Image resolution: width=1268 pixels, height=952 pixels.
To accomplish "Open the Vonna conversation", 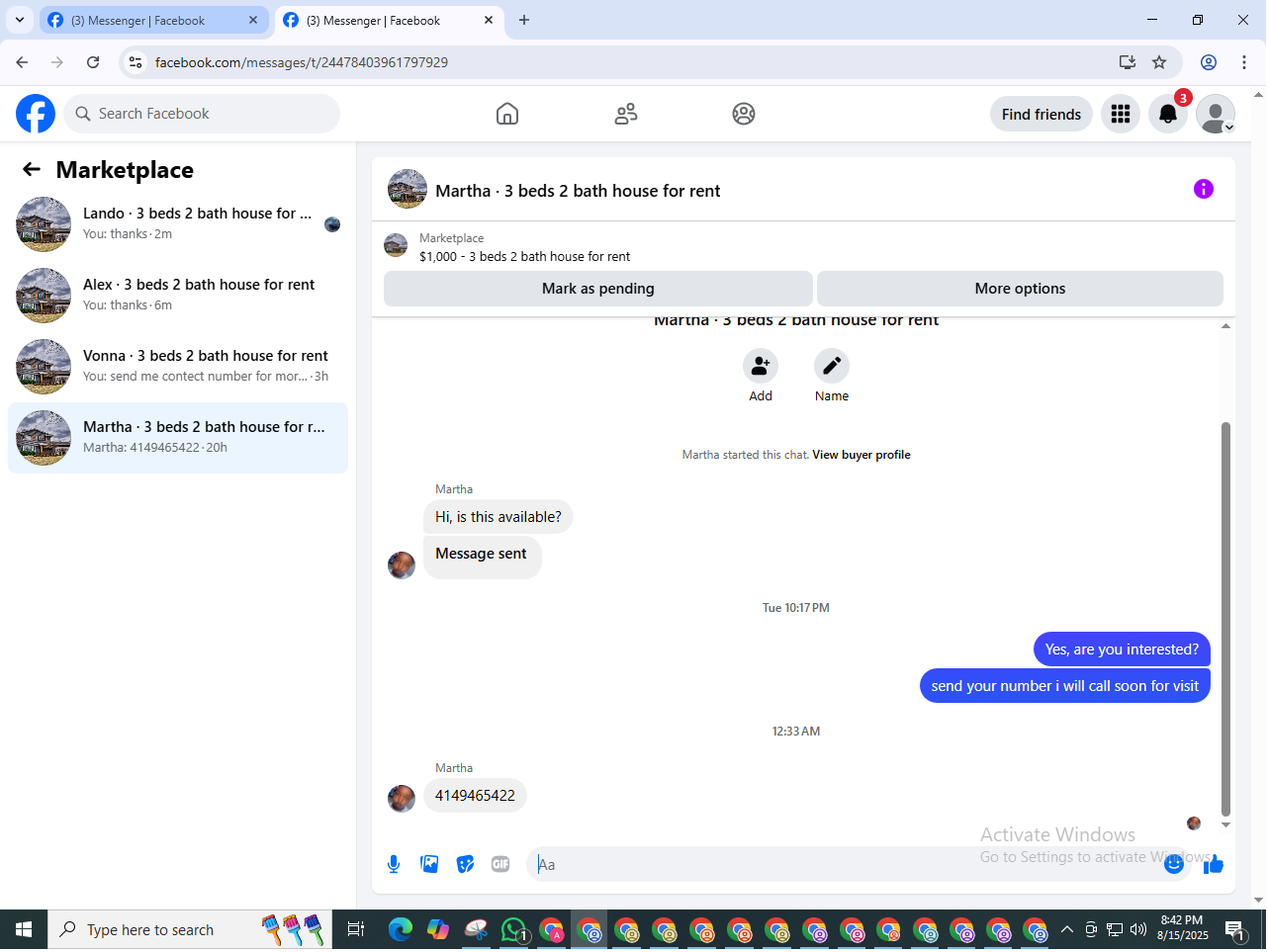I will 178,367.
